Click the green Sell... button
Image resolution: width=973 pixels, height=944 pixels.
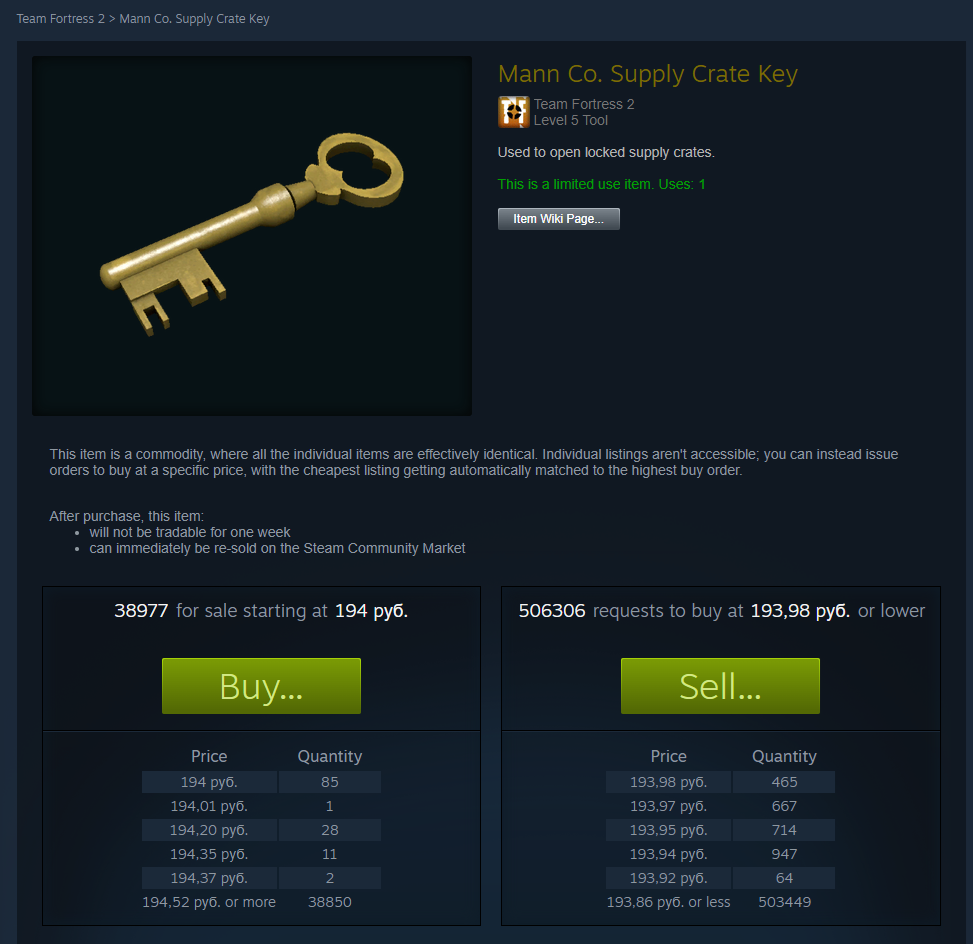(x=720, y=686)
